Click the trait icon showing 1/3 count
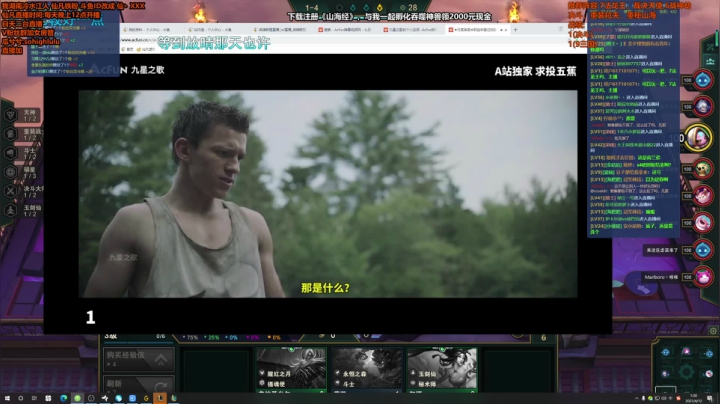720x404 pixels. [10, 172]
